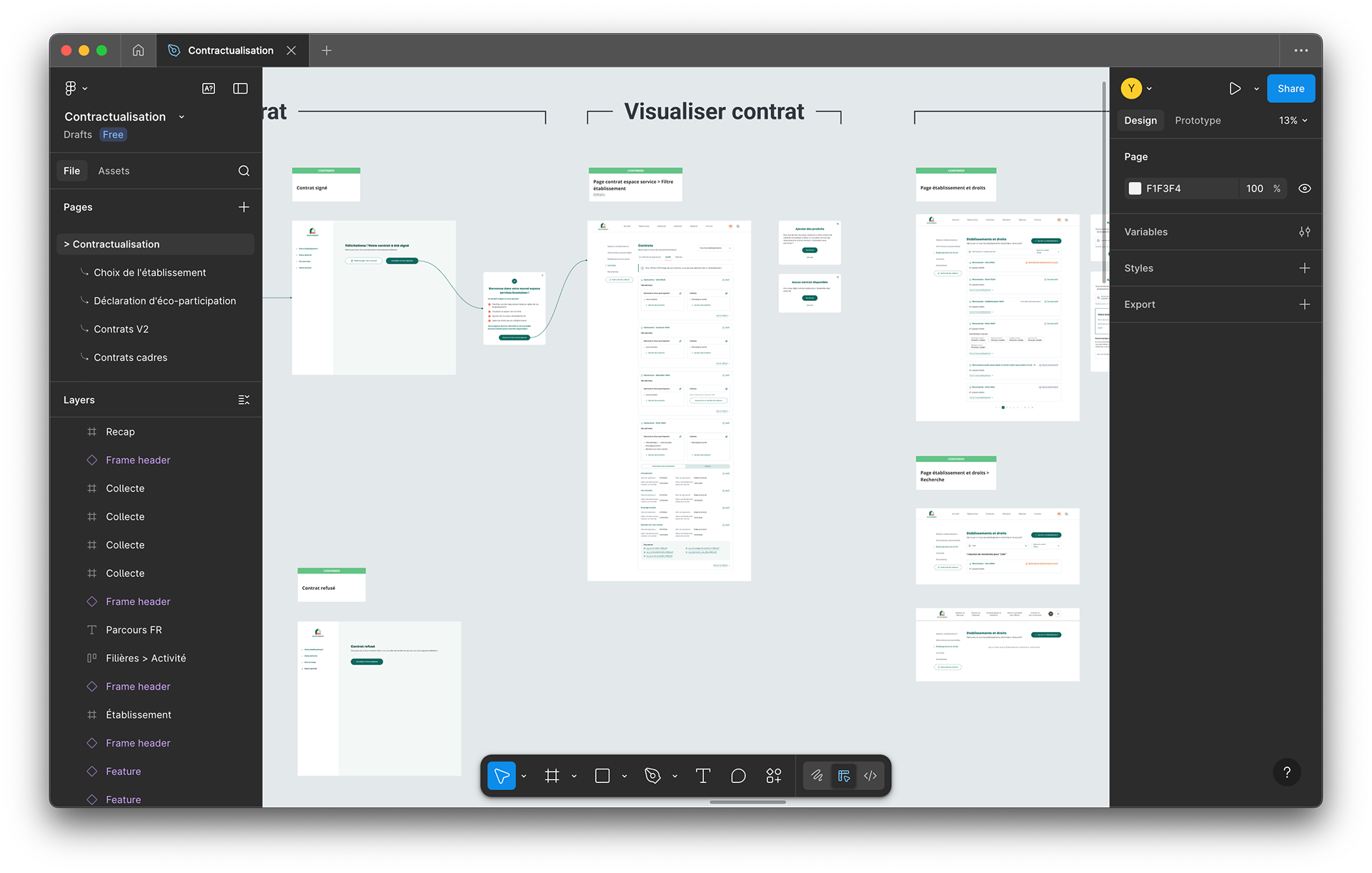The image size is (1372, 873).
Task: Select the Comment tool
Action: pos(738,776)
